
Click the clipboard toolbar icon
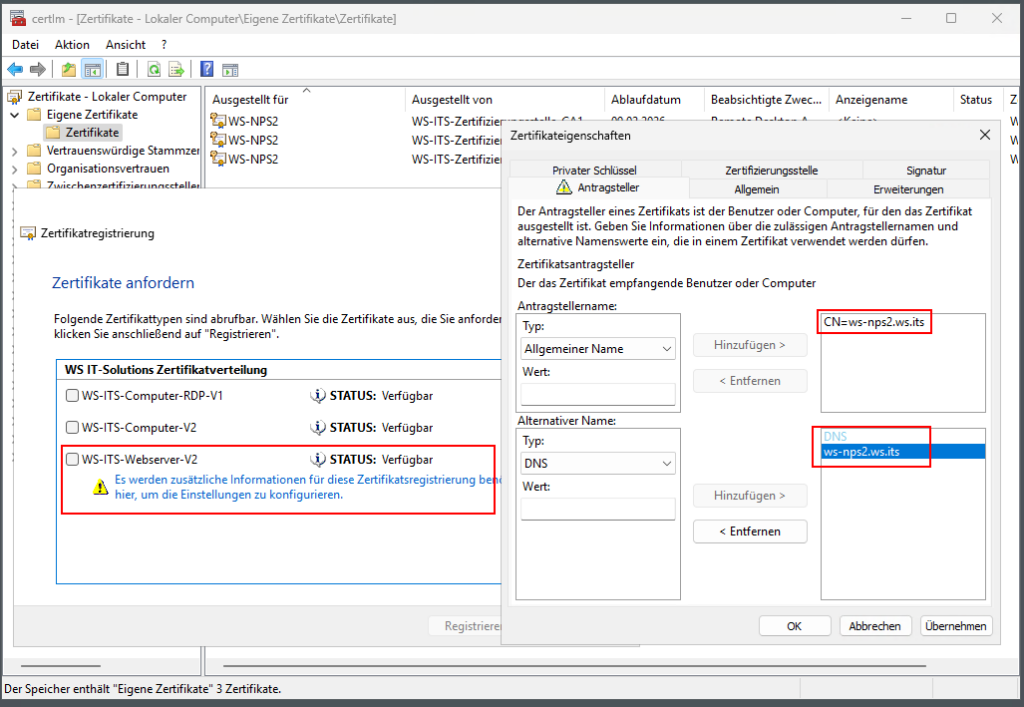click(x=122, y=69)
